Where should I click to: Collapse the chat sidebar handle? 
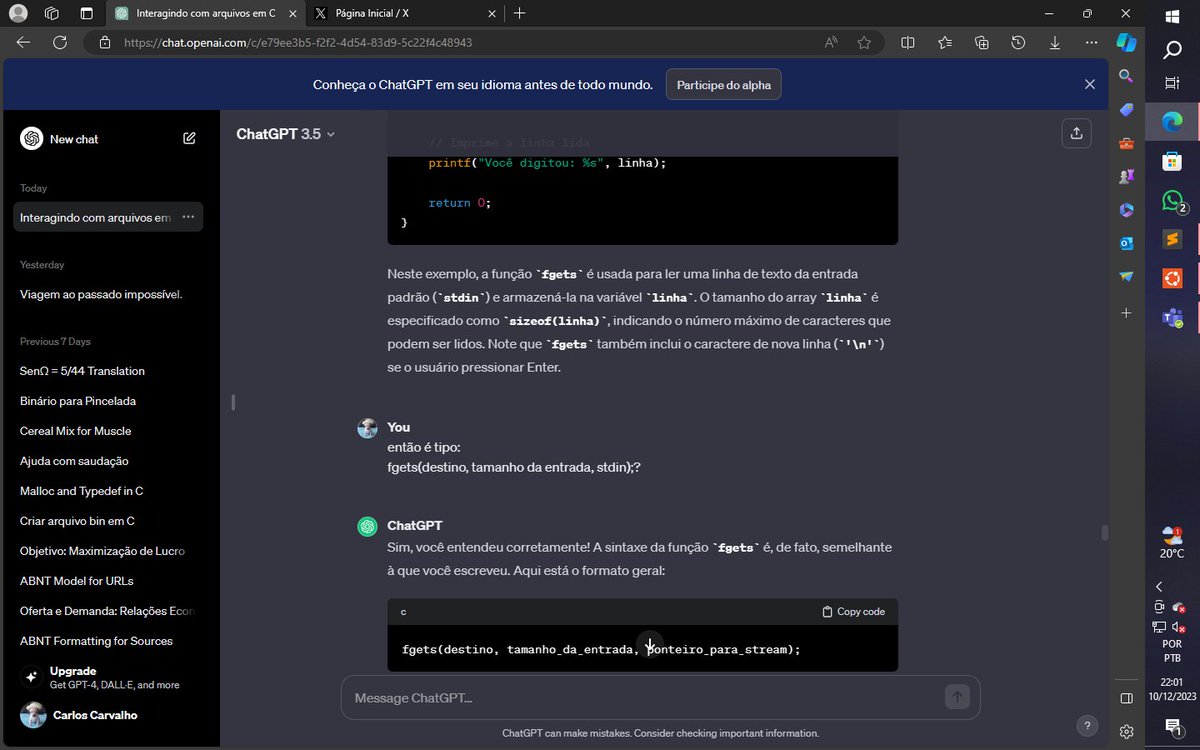[233, 402]
